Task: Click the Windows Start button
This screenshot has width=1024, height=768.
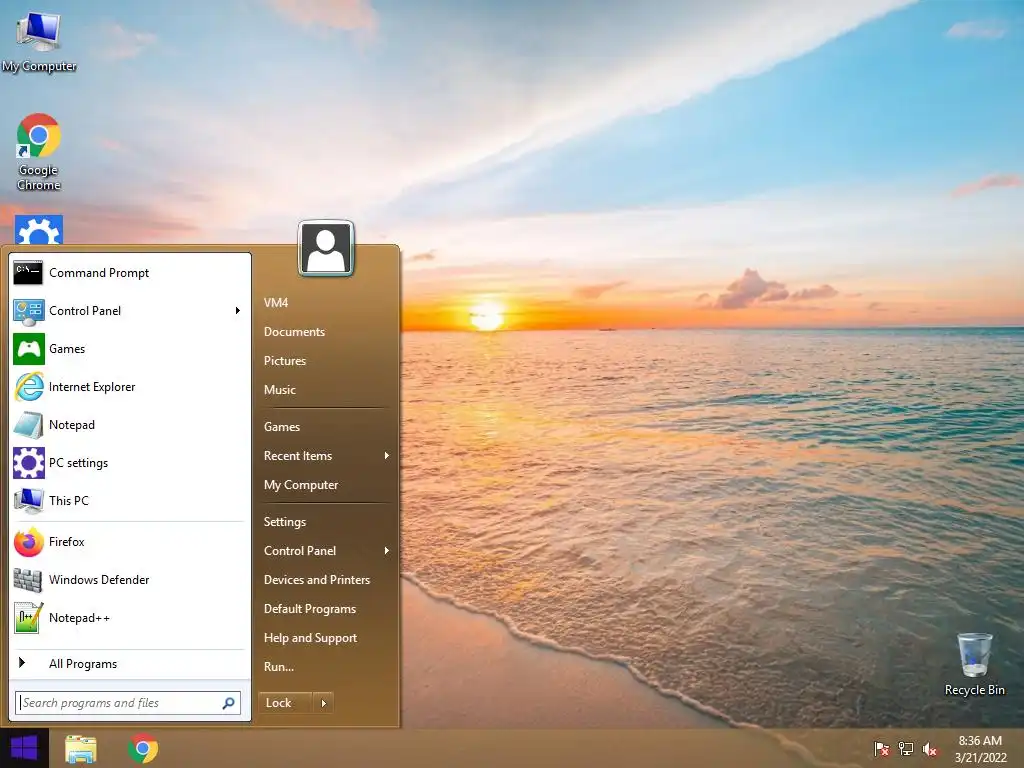Action: 24,748
